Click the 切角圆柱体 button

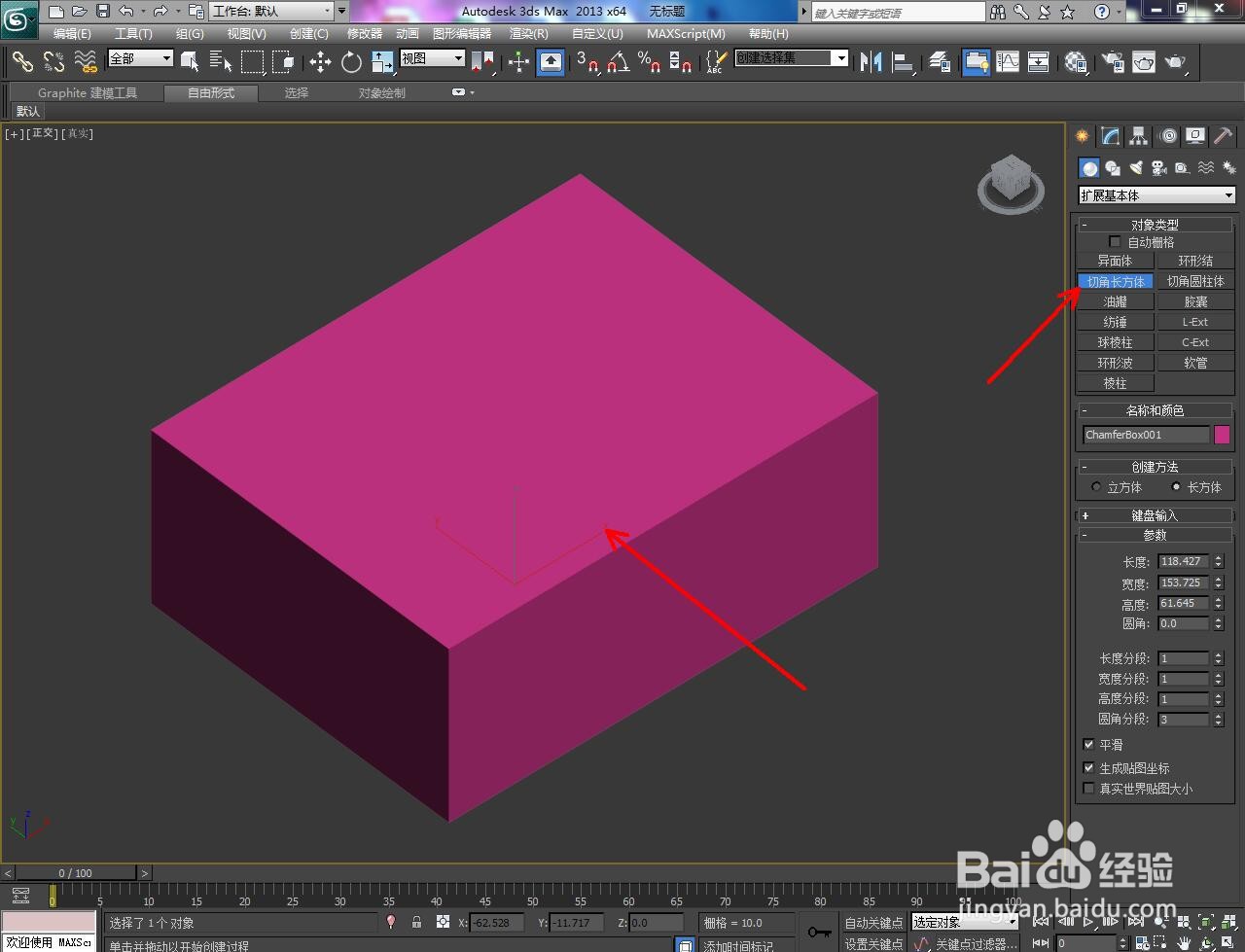(1195, 280)
